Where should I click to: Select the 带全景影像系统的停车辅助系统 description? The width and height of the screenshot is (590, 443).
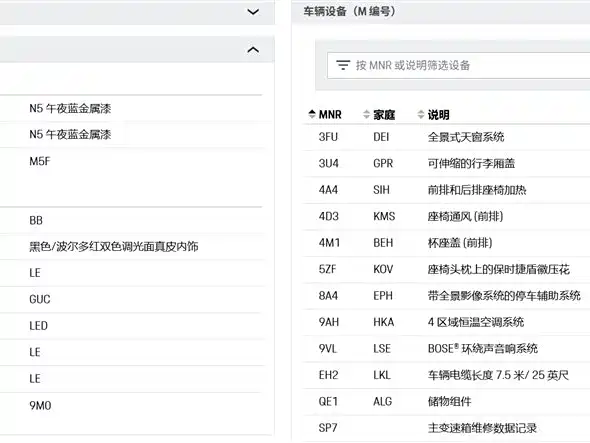pyautogui.click(x=504, y=296)
